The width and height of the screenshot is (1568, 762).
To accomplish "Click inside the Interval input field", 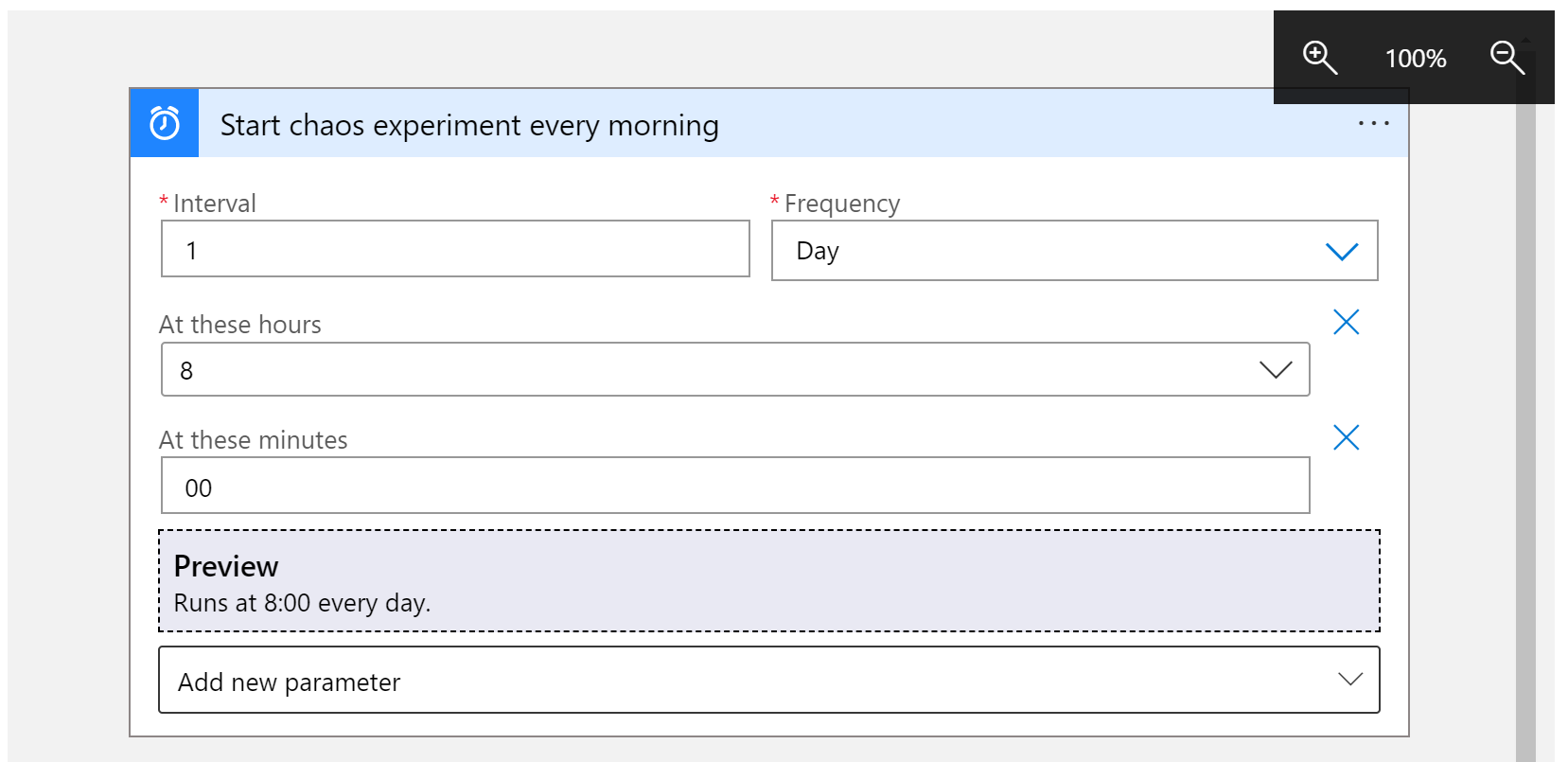I will (454, 249).
